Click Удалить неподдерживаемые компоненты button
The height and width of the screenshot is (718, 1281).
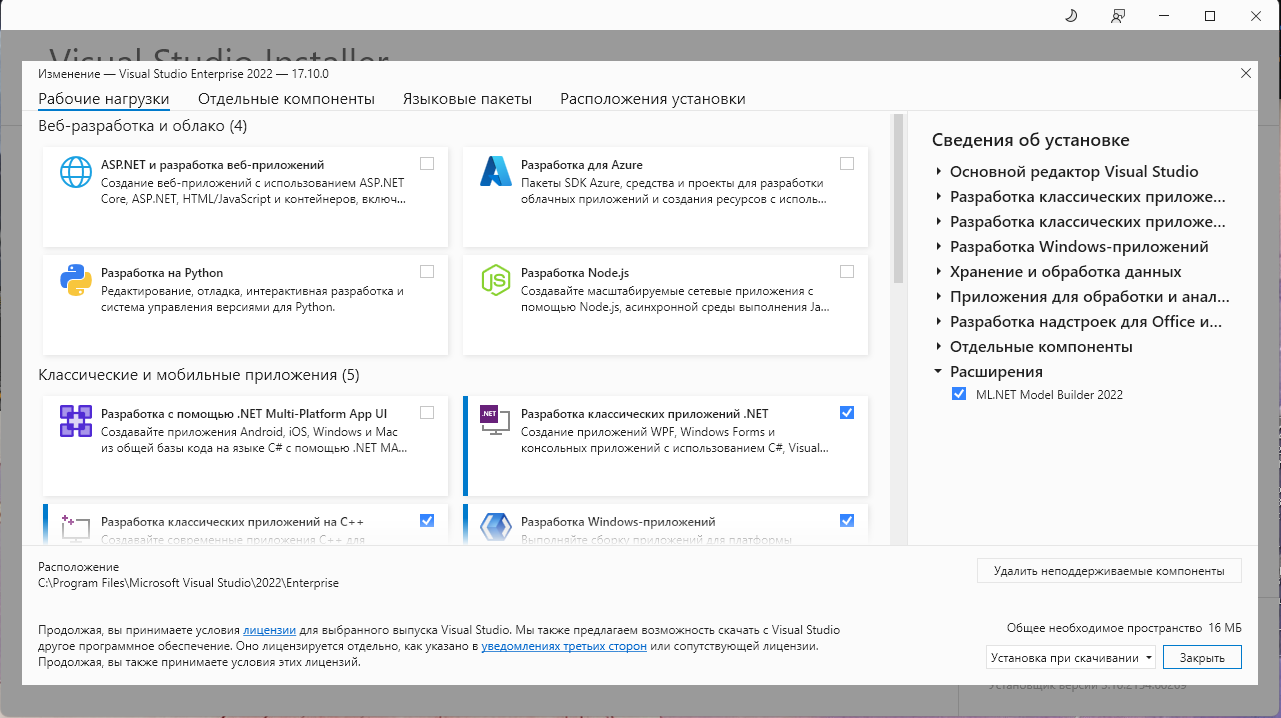(x=1109, y=571)
